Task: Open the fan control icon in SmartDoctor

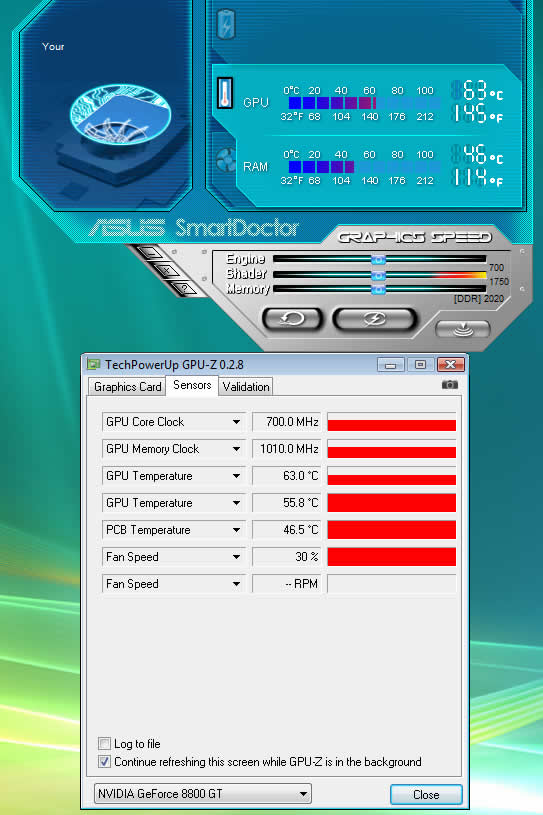Action: click(226, 160)
